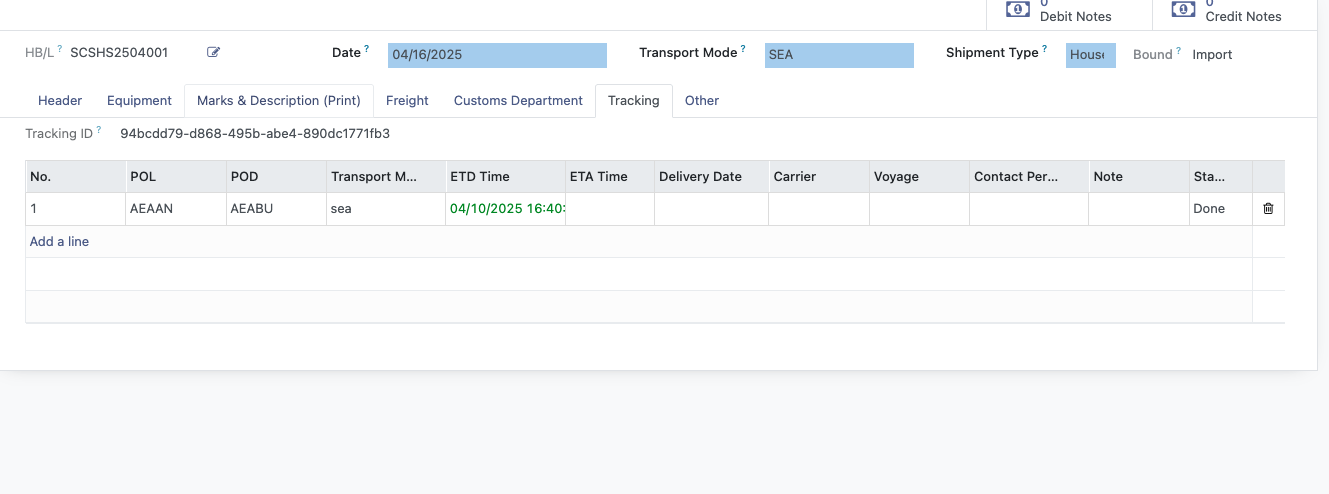Click the Date field 04/16/2025

(x=497, y=55)
